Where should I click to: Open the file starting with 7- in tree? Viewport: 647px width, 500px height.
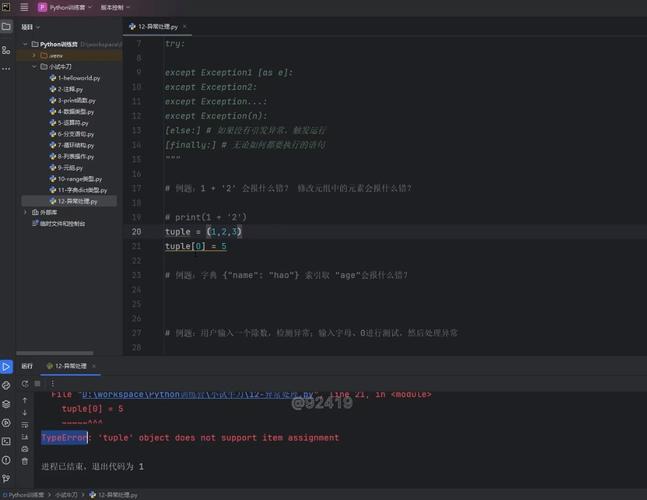[72, 145]
